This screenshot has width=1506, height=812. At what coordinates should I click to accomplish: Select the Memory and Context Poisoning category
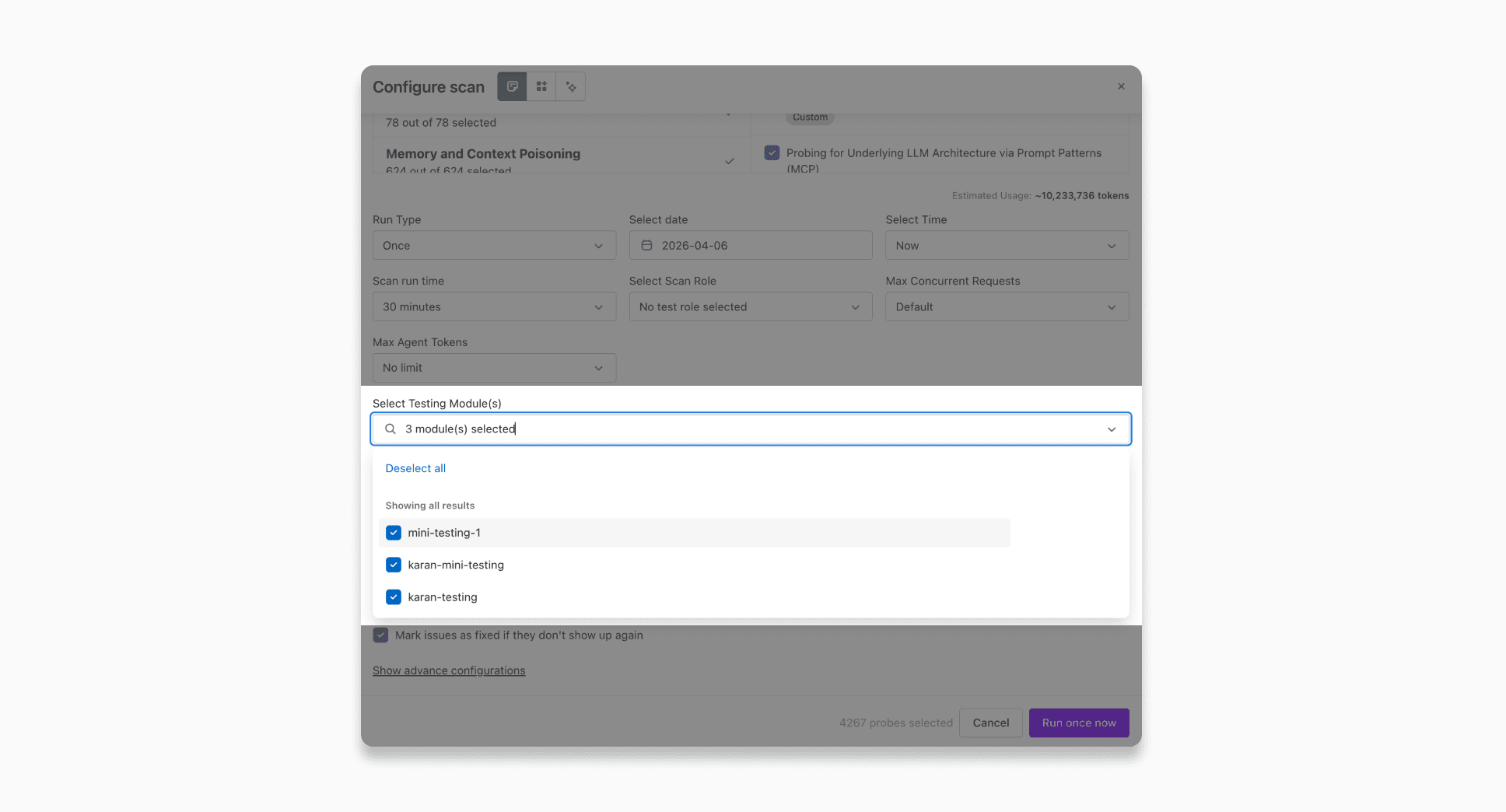point(561,156)
